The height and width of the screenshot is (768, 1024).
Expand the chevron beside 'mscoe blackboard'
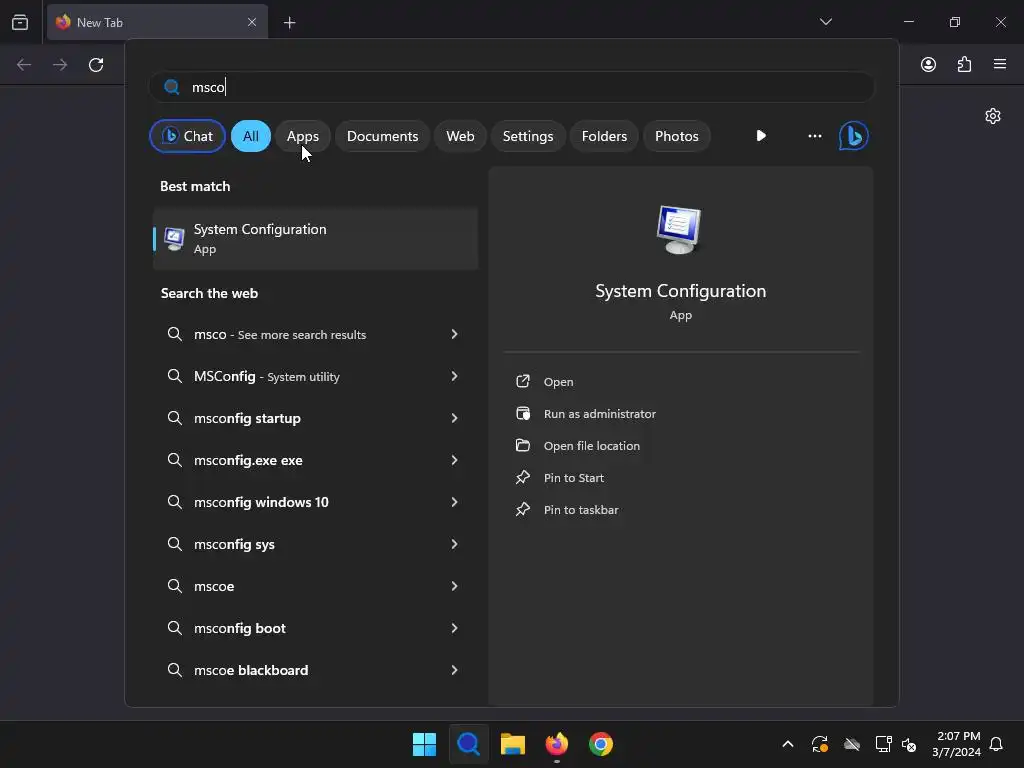click(455, 670)
